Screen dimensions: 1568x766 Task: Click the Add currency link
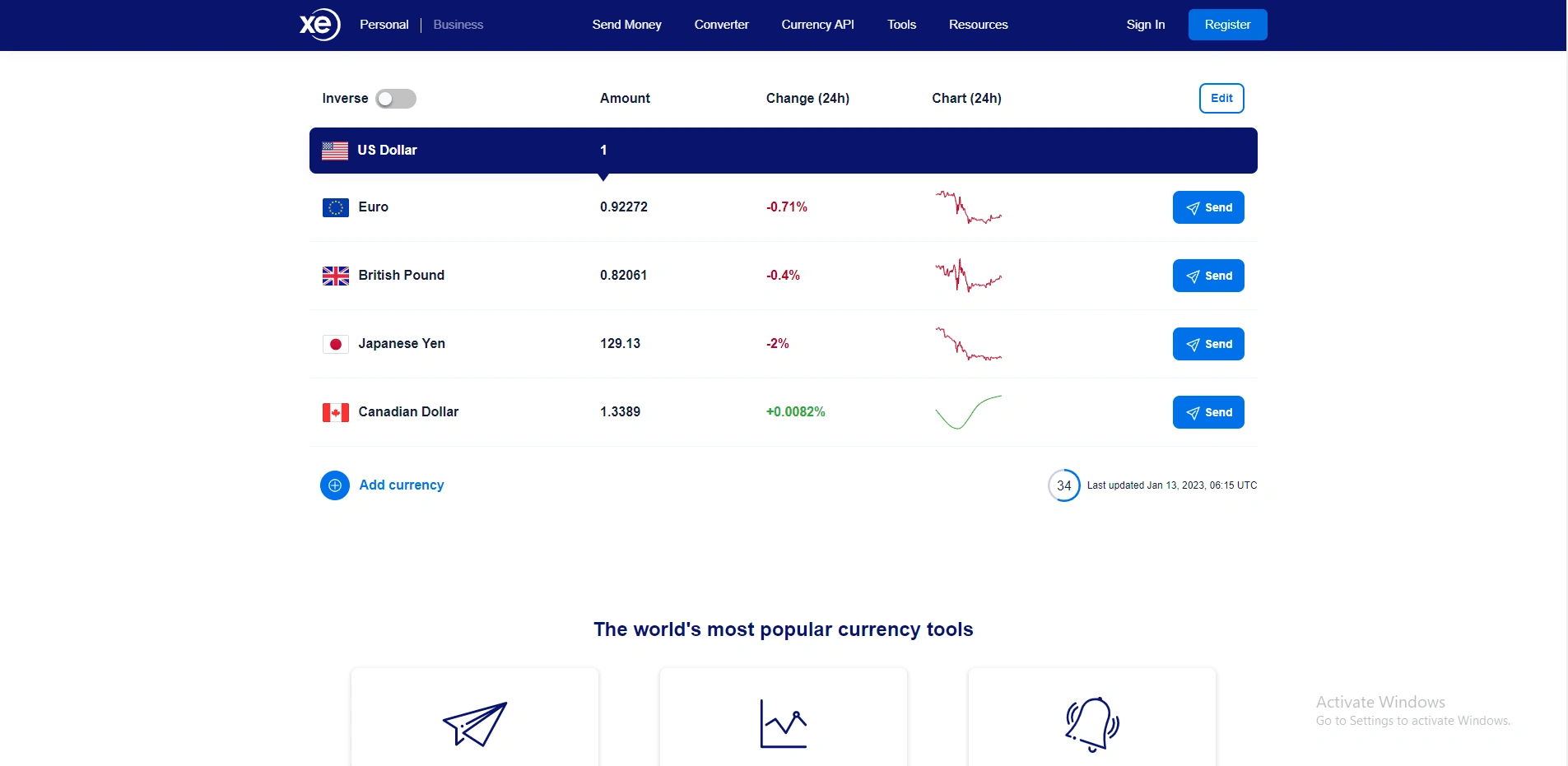(402, 485)
